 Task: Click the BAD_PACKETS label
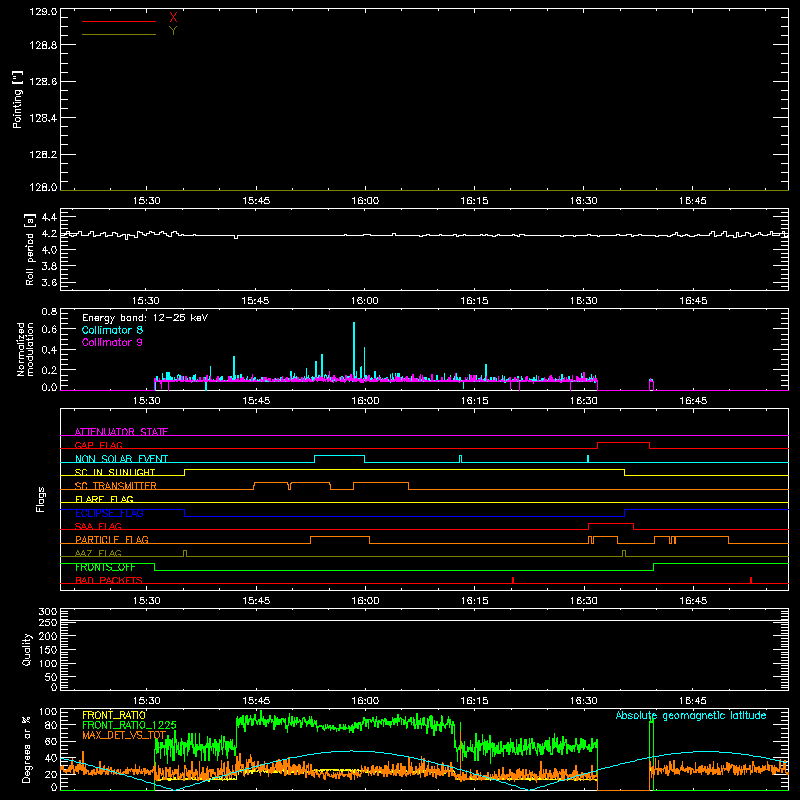tap(109, 580)
